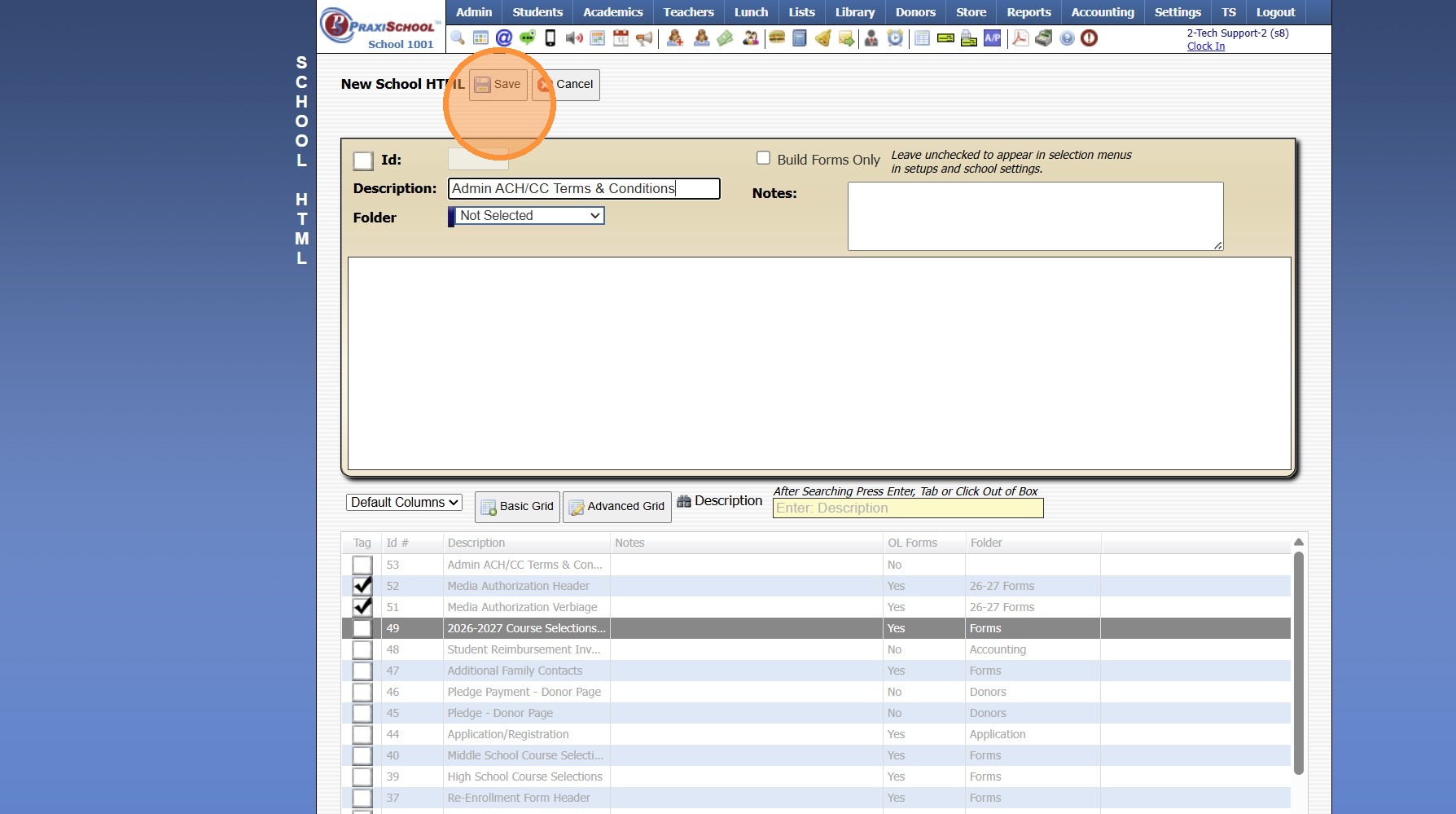Click the green chat bubble message icon
Screen dimensions: 1456x814
click(528, 38)
